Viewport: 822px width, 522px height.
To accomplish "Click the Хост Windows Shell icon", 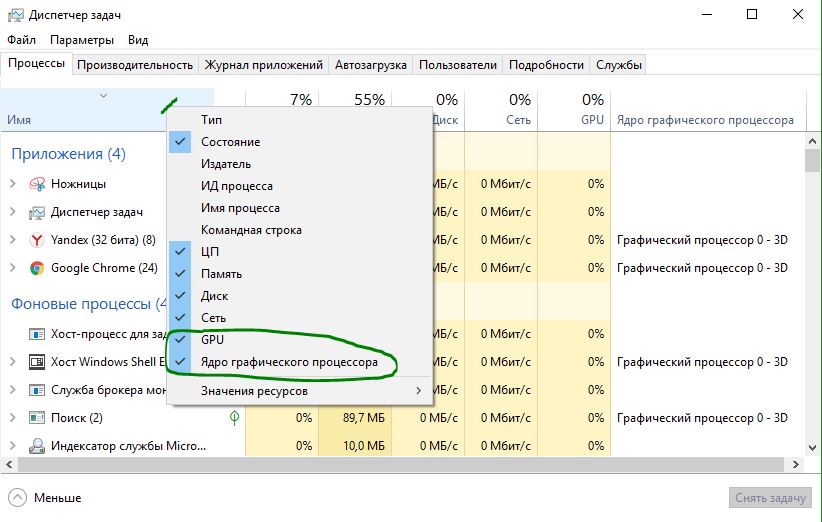I will click(37, 362).
